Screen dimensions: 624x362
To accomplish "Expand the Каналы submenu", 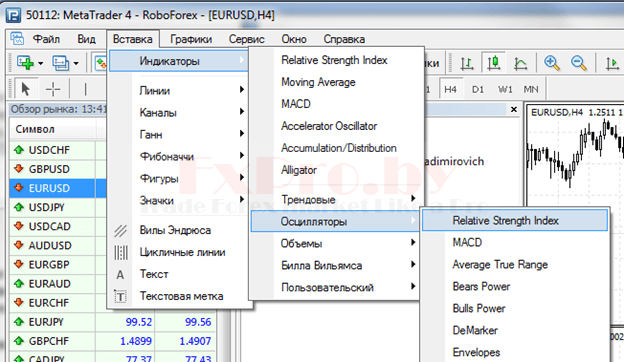I will click(x=242, y=111).
